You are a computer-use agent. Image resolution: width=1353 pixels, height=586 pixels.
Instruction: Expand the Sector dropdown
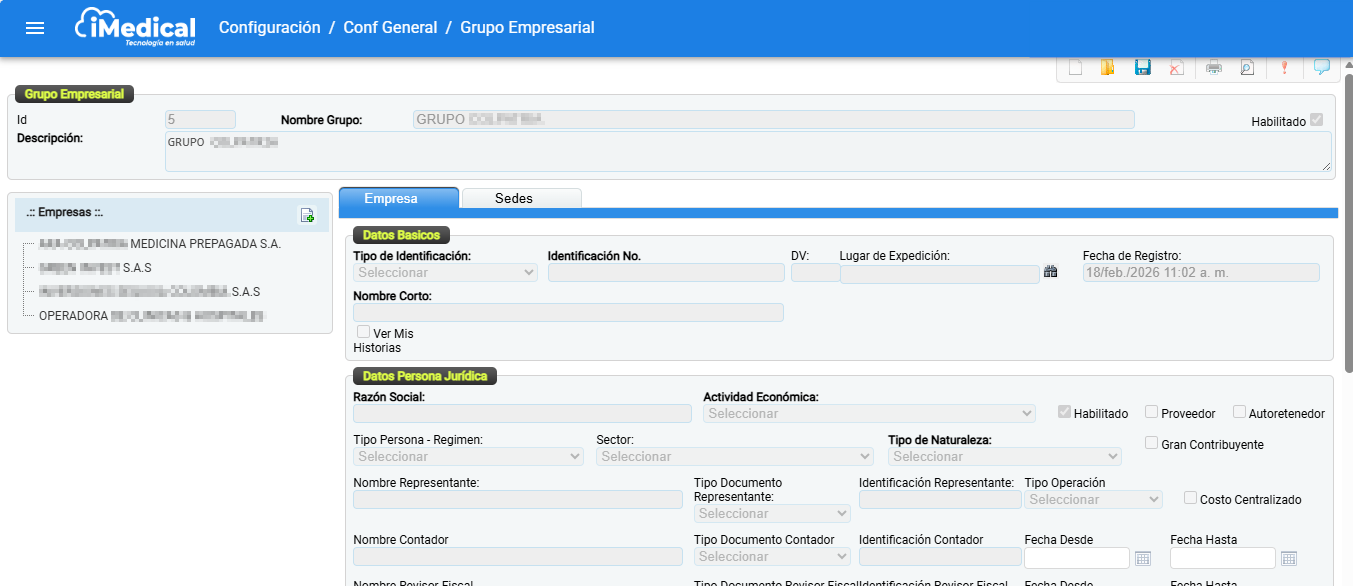point(735,456)
